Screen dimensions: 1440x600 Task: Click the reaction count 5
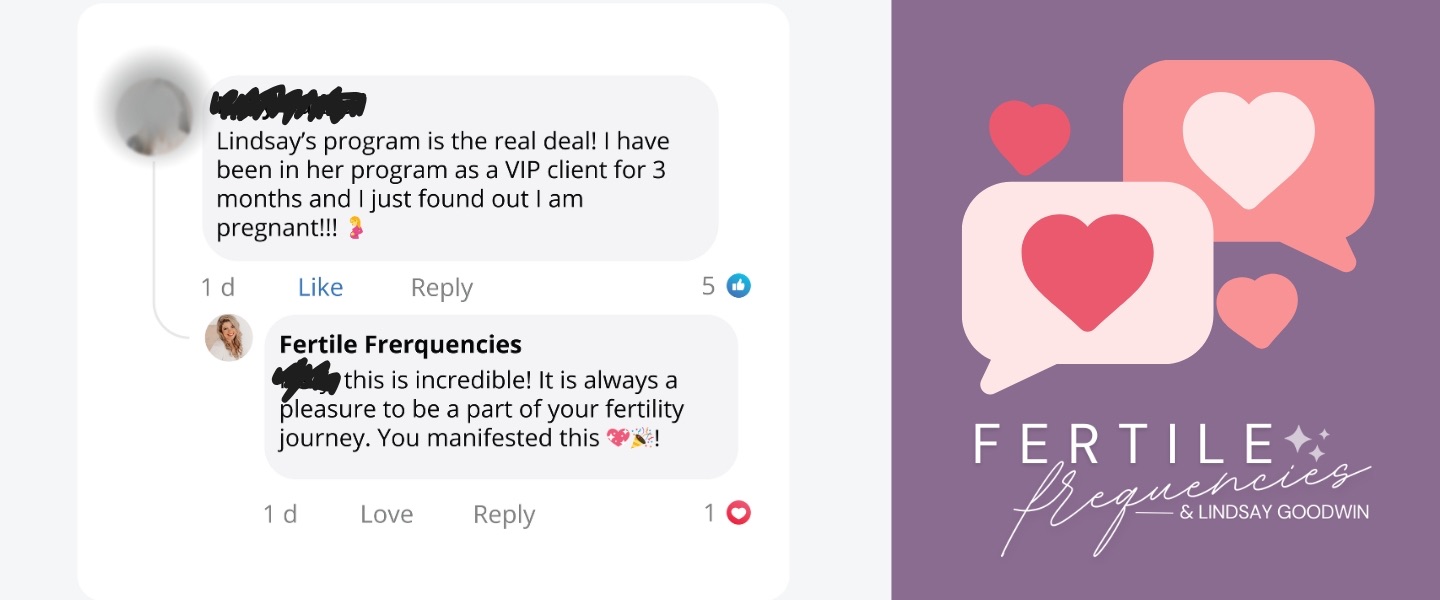pos(708,287)
